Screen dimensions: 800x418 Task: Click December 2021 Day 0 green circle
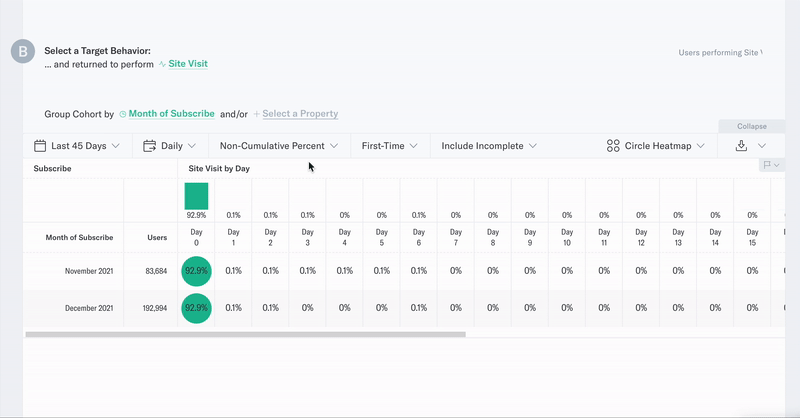coord(196,308)
